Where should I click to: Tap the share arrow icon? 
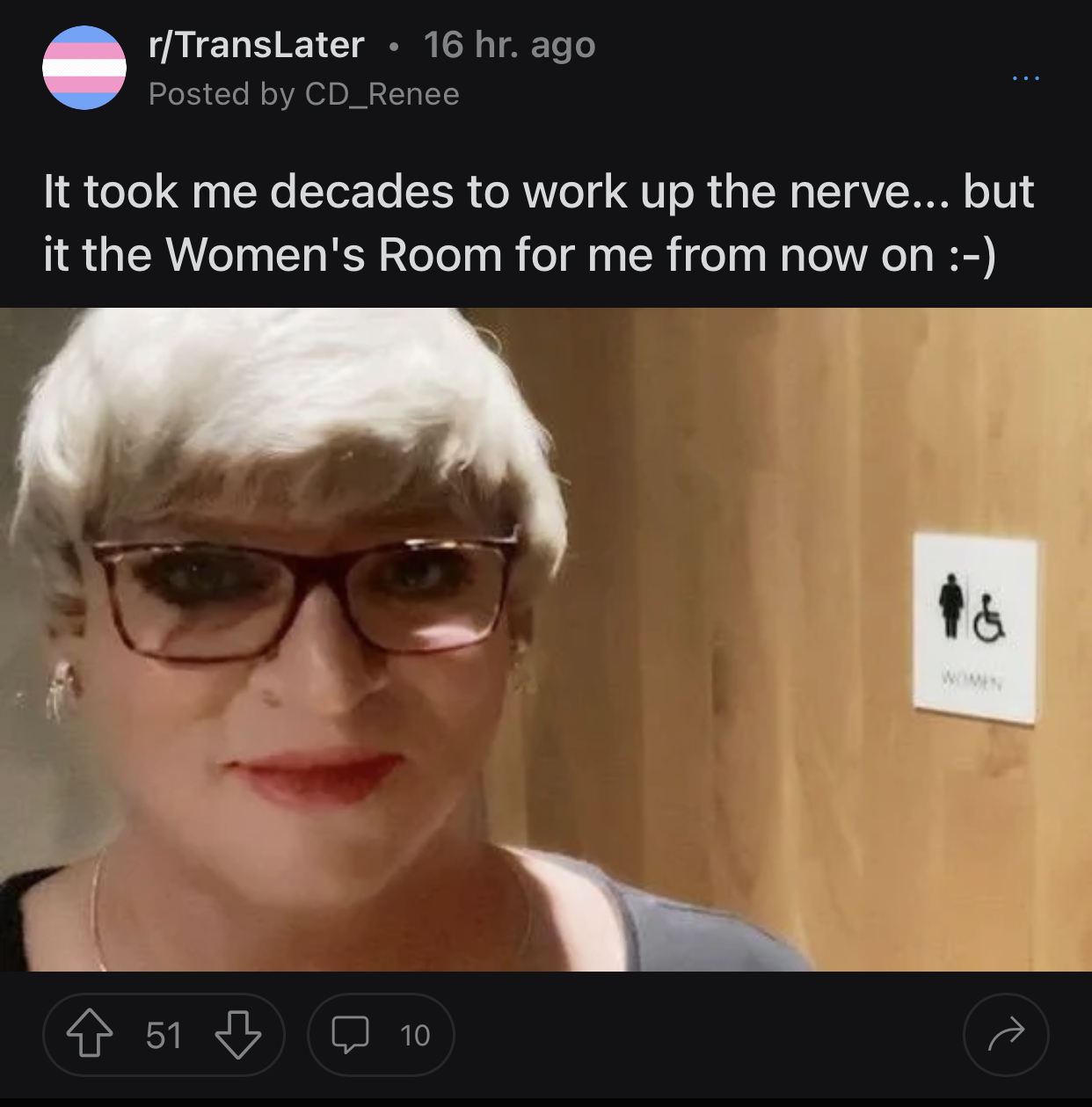coord(1006,1035)
